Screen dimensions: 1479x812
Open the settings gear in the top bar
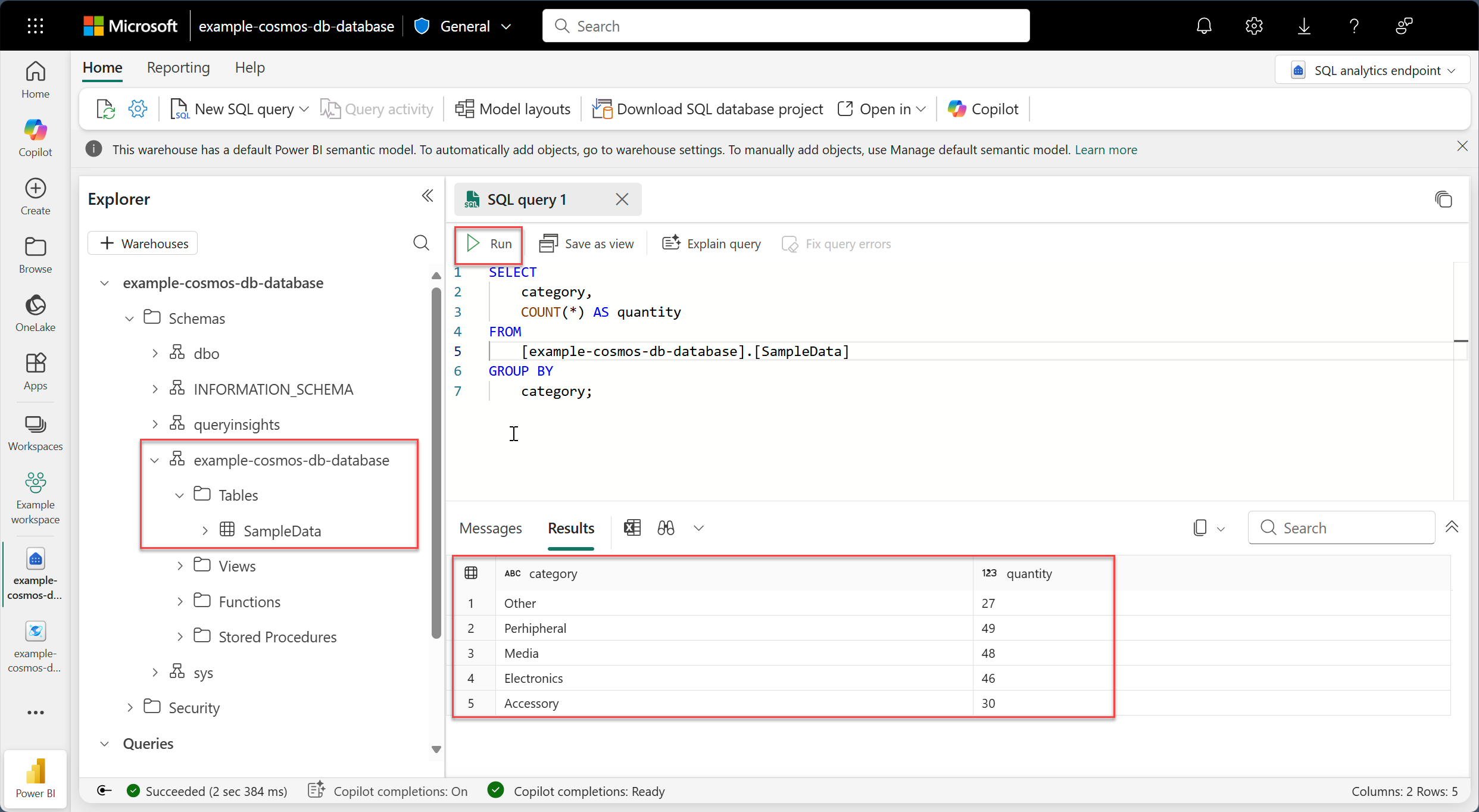point(1254,26)
